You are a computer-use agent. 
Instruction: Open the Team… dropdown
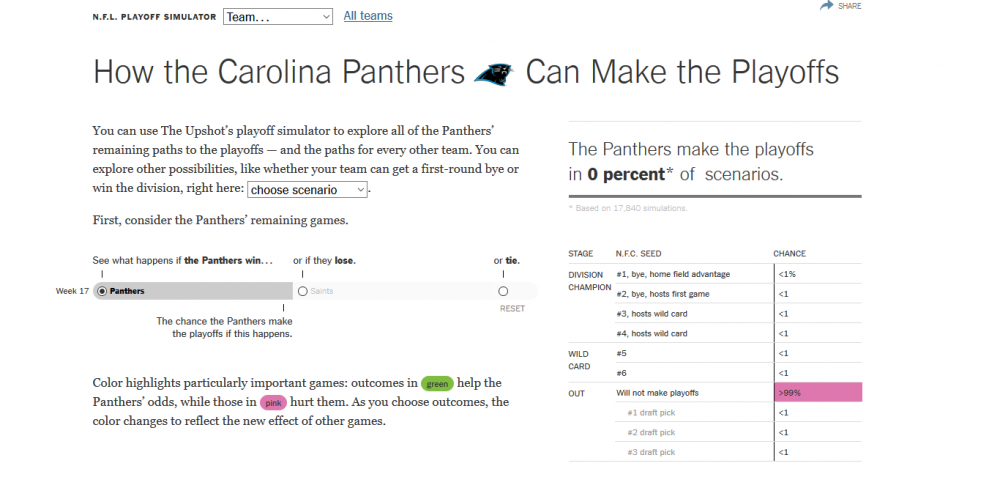tap(278, 17)
